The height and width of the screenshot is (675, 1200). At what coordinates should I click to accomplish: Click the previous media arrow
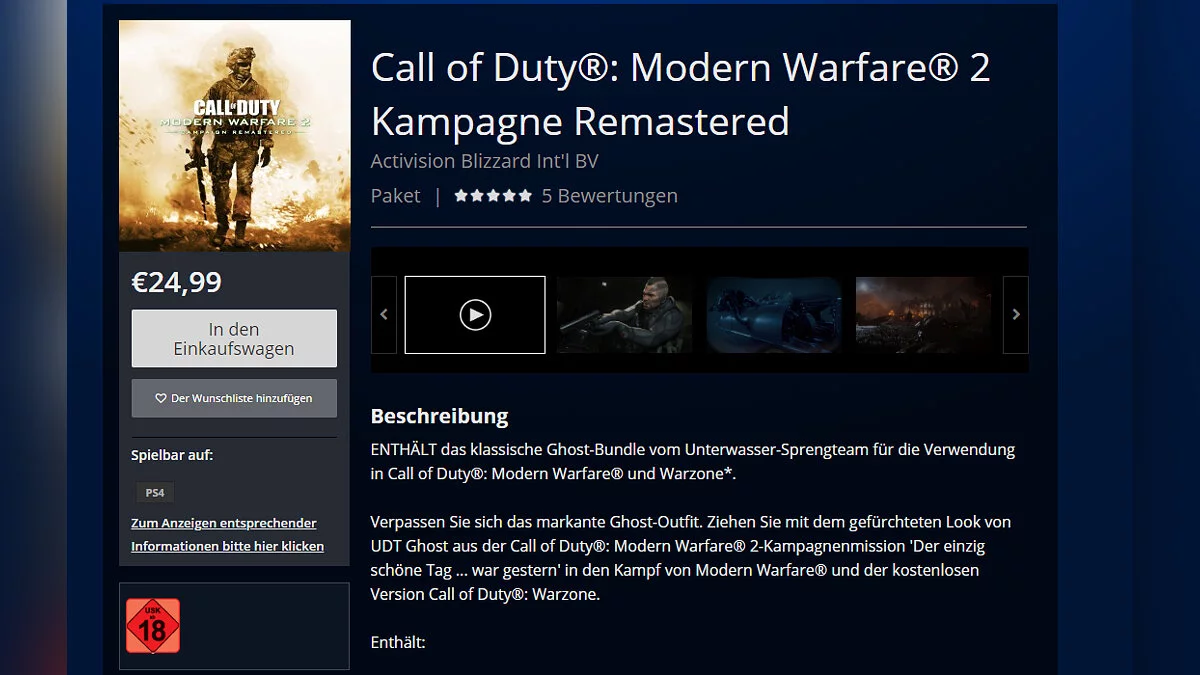coord(384,315)
